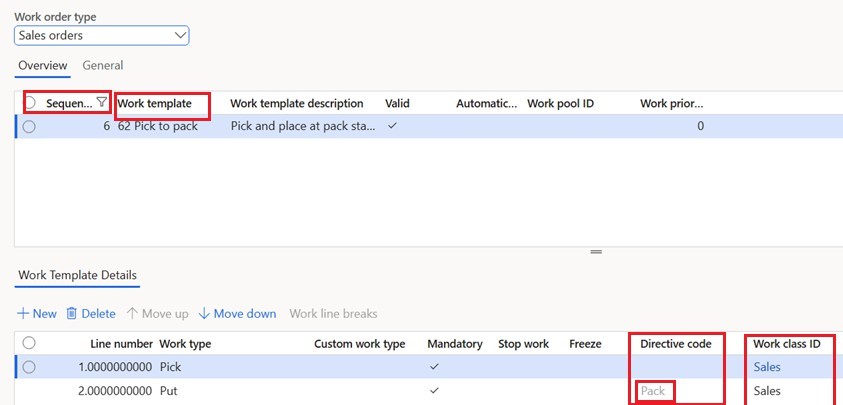This screenshot has height=405, width=843.
Task: Collapse the Work Template Details section
Action: 76,275
